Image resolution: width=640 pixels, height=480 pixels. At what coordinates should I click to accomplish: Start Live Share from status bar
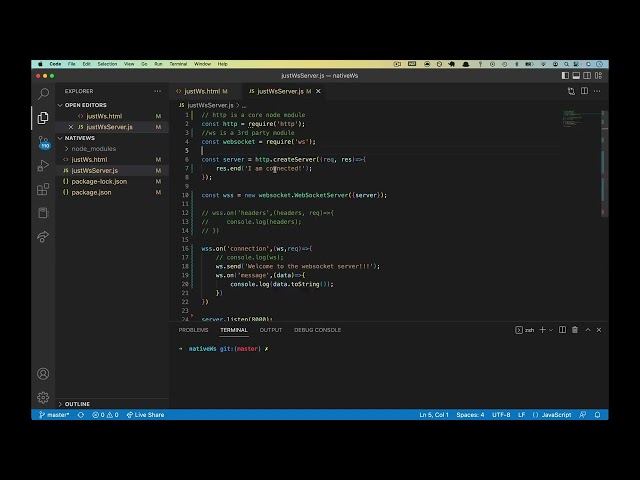[145, 415]
